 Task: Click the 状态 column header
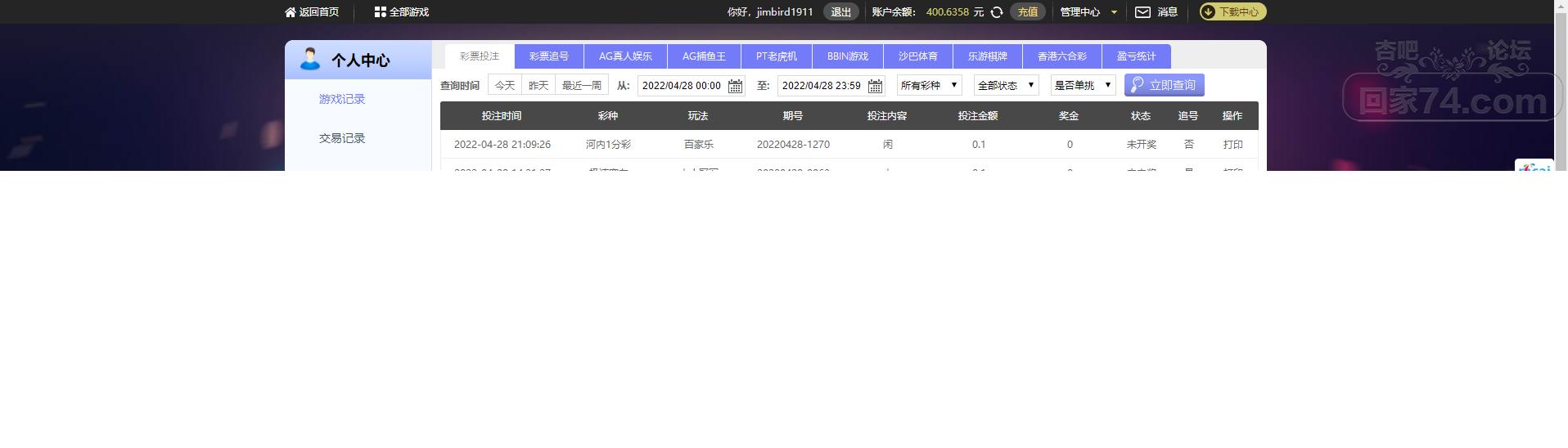pyautogui.click(x=1141, y=116)
